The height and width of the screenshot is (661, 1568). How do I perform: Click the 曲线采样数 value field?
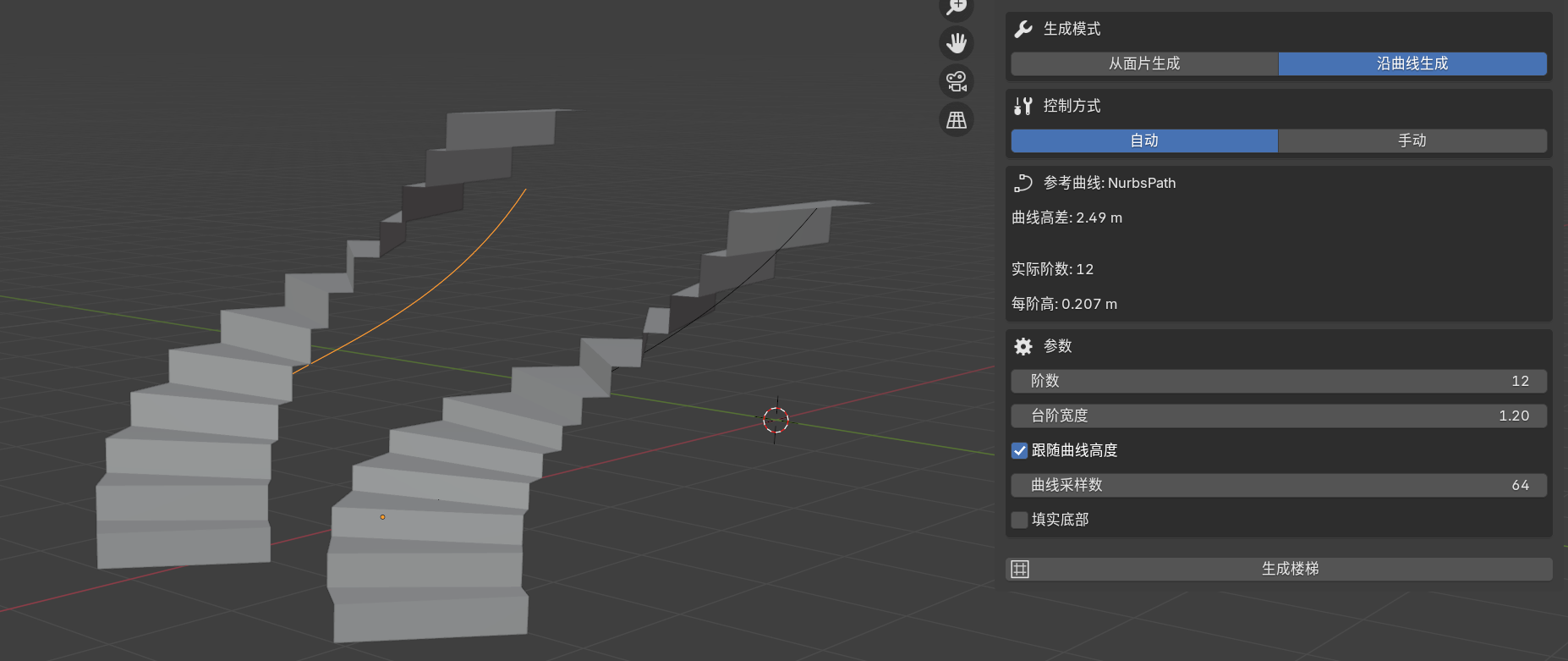pyautogui.click(x=1279, y=485)
